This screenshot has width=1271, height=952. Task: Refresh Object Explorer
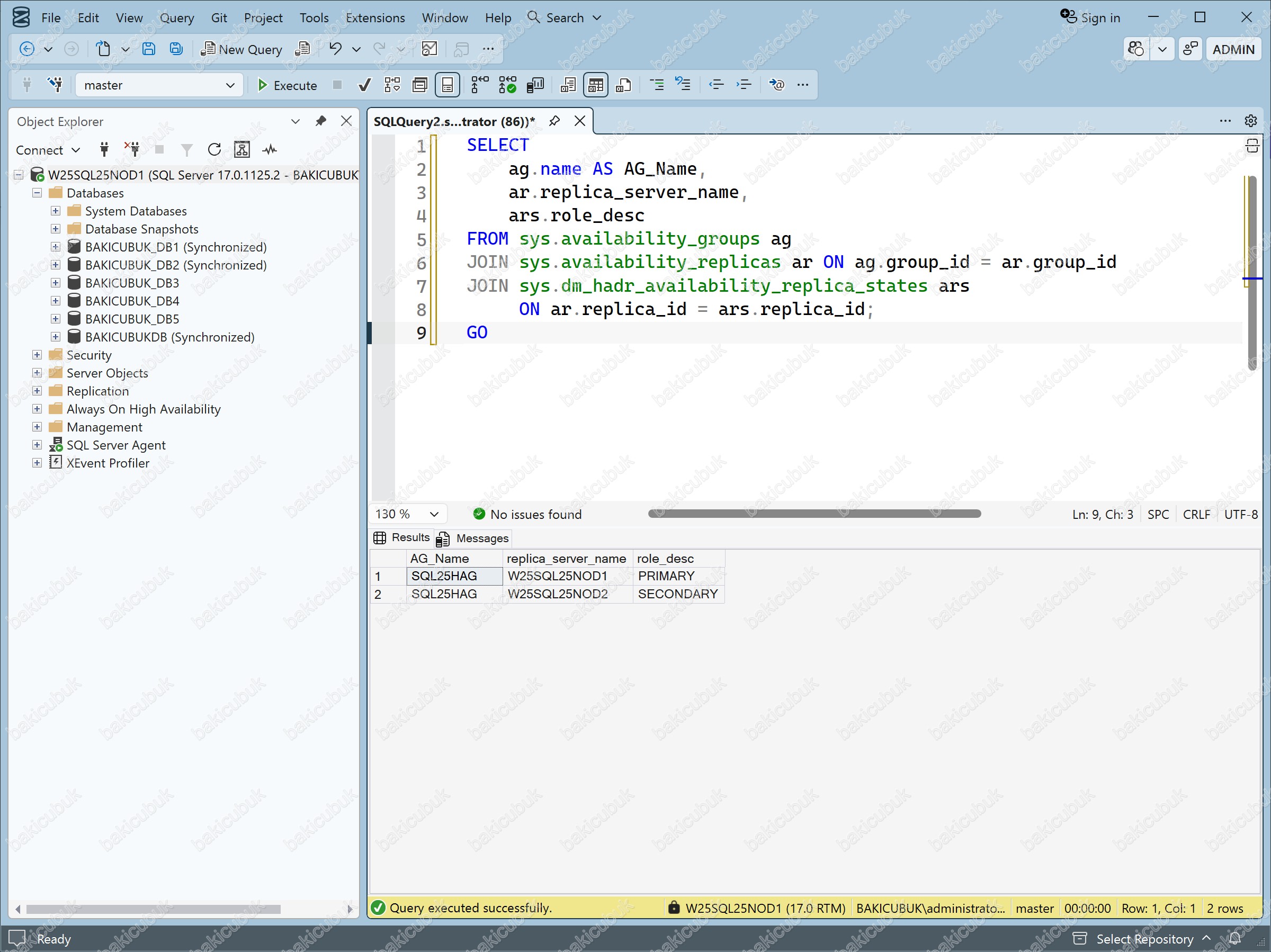(x=214, y=150)
